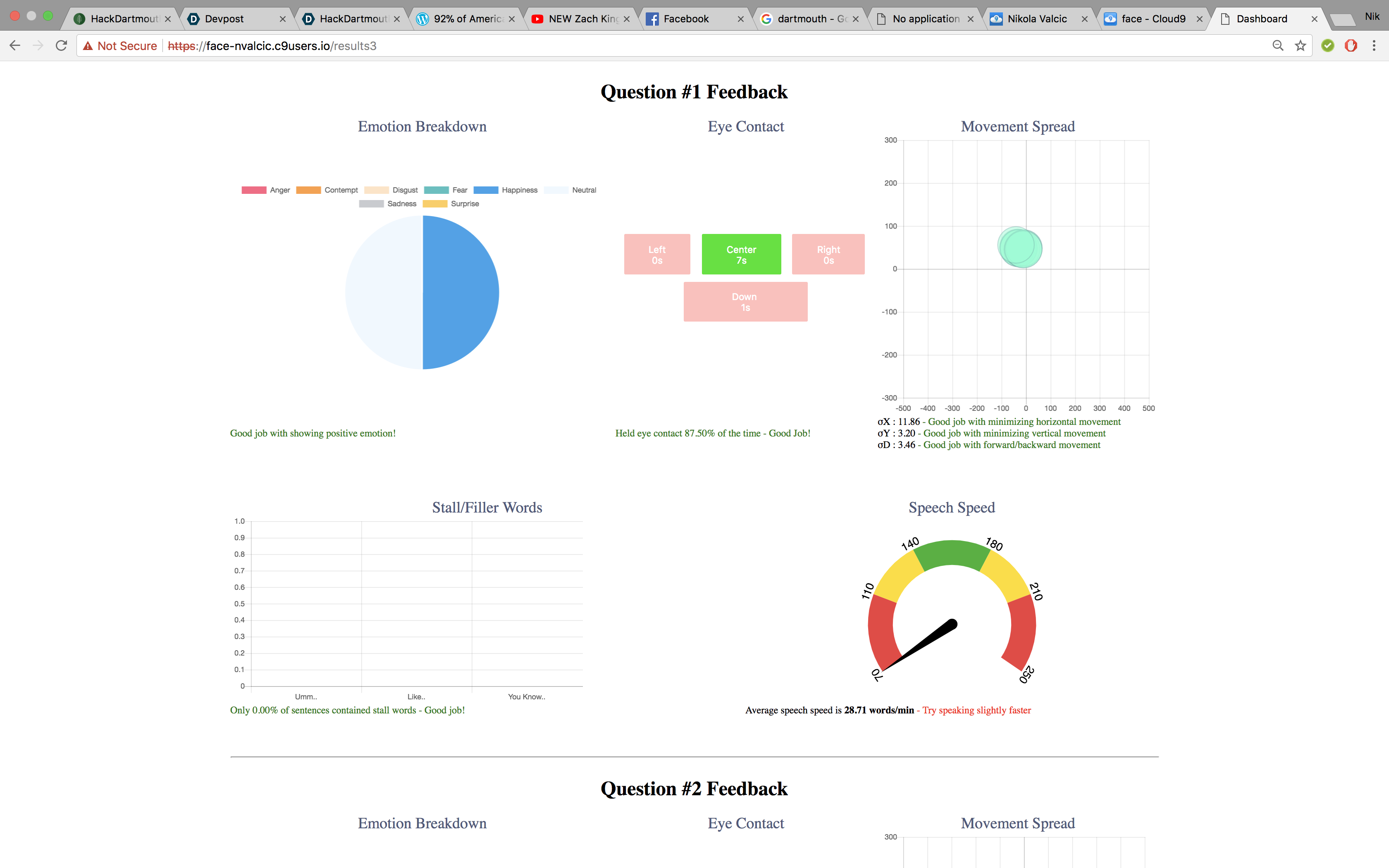1389x868 pixels.
Task: Click the Down 1s eye contact box
Action: (745, 301)
